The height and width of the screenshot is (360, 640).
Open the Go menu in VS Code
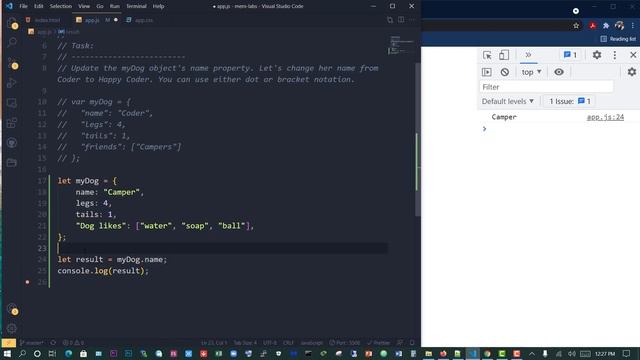pyautogui.click(x=100, y=6)
